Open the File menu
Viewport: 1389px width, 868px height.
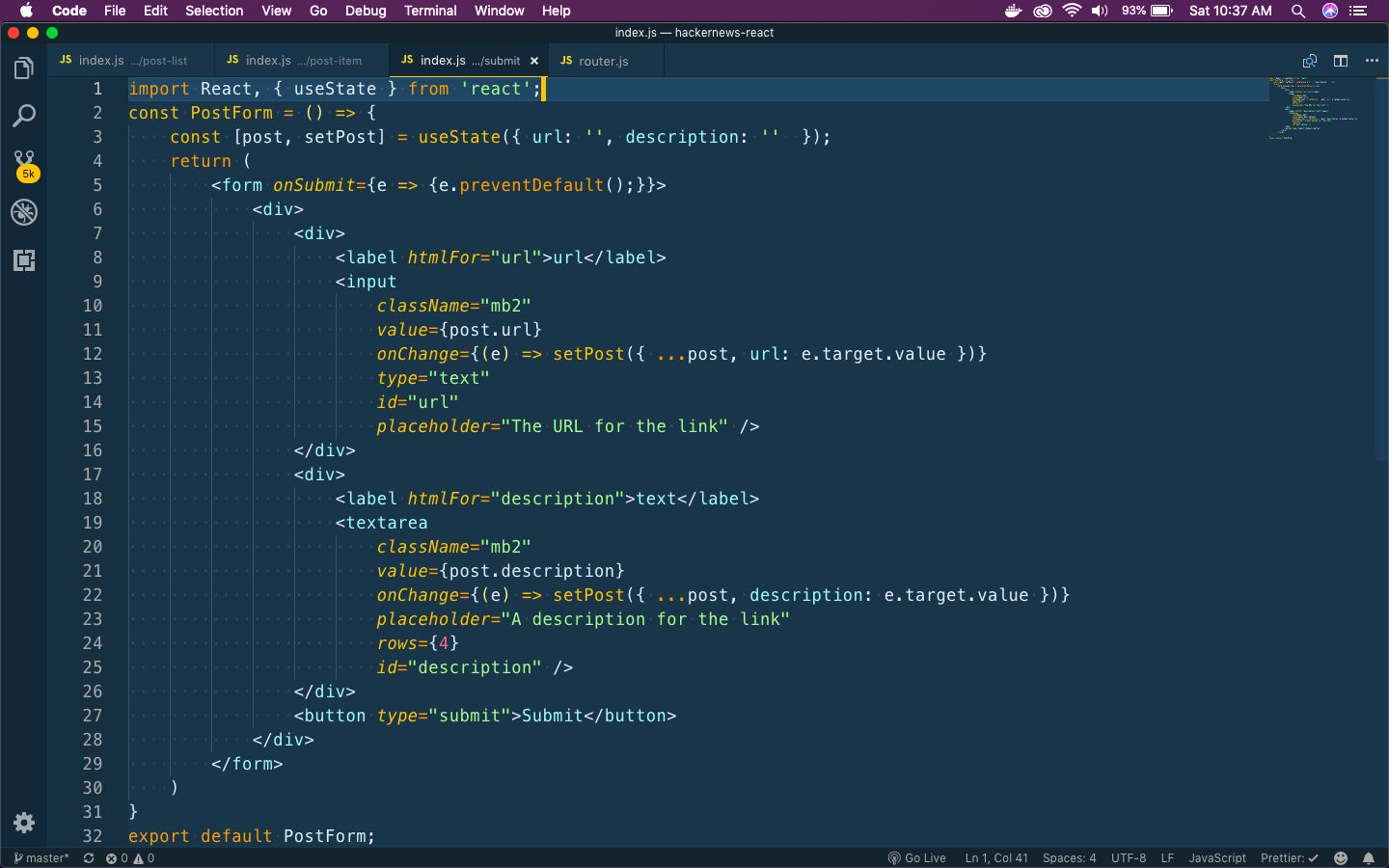point(115,11)
